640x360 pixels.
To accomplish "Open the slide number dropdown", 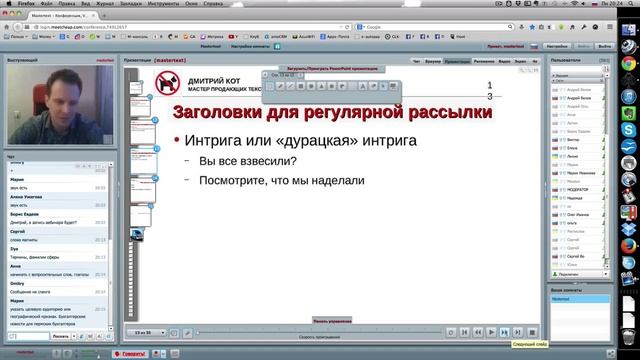I will pyautogui.click(x=146, y=333).
